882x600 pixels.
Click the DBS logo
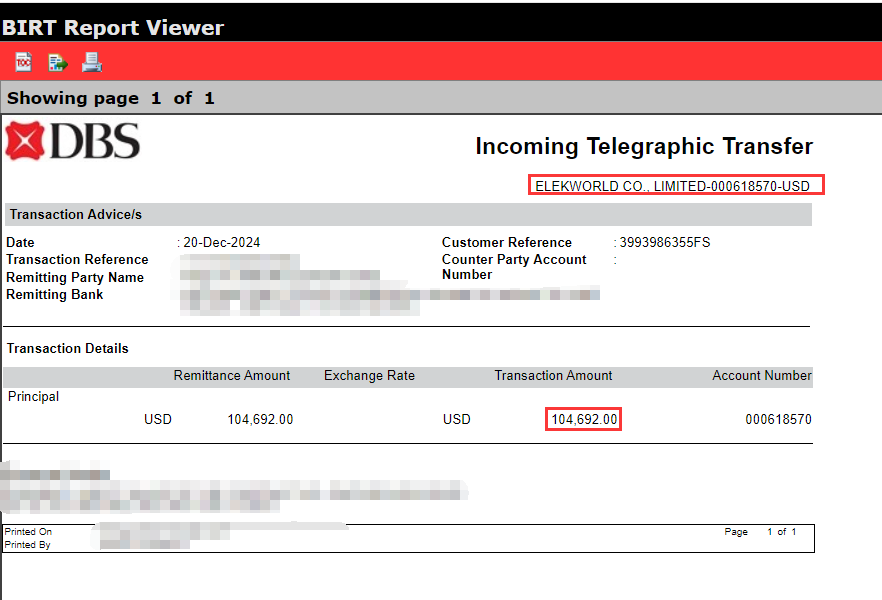[73, 141]
